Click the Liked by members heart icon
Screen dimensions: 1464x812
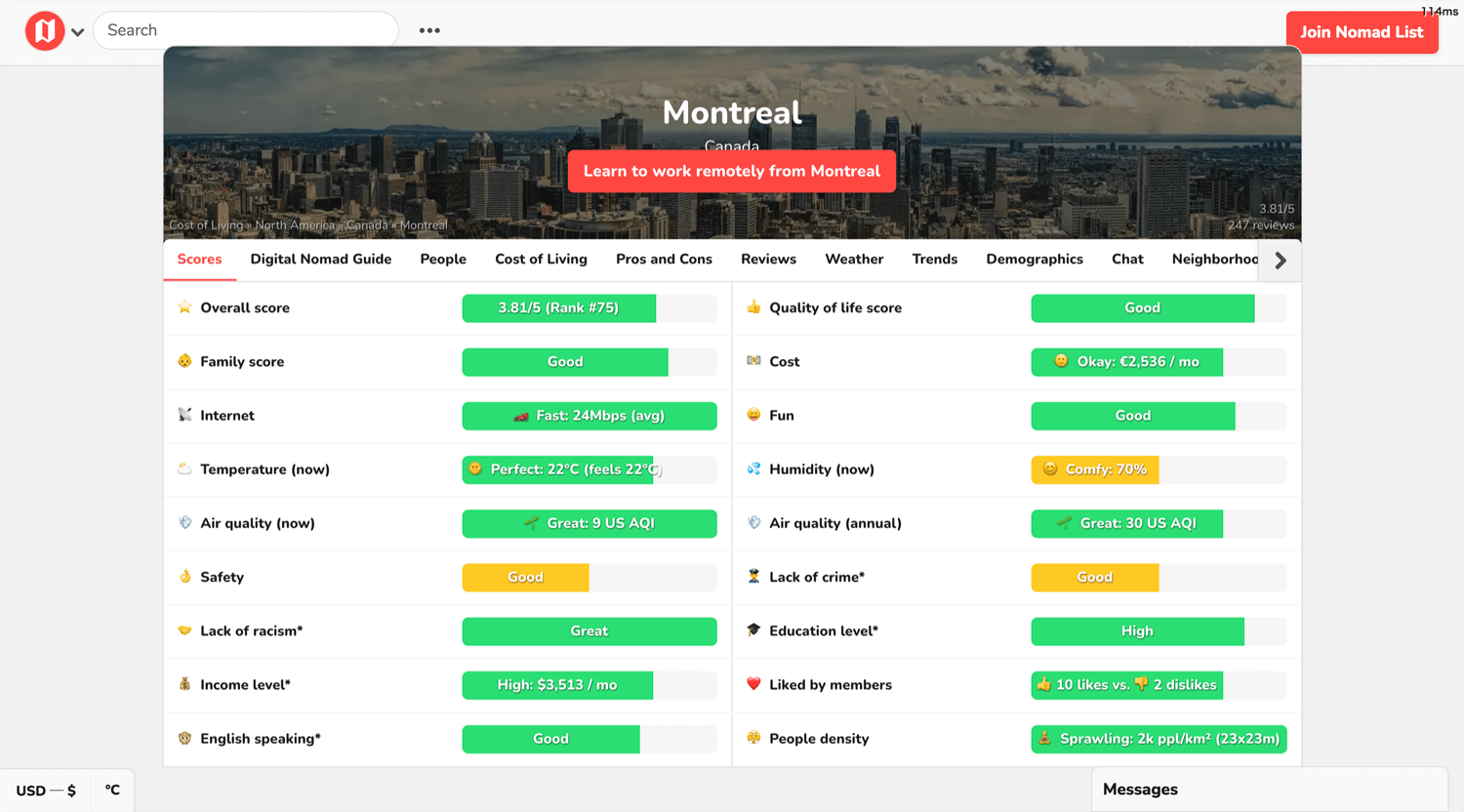click(x=753, y=684)
